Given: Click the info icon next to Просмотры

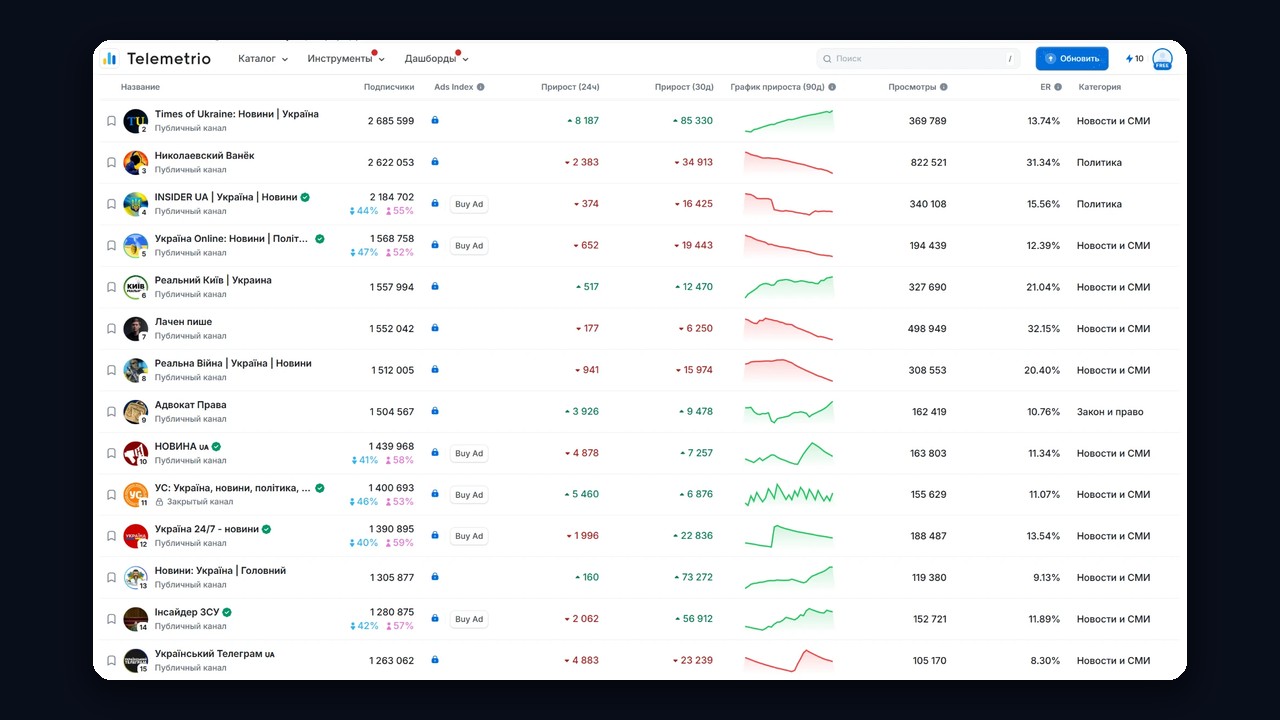Looking at the screenshot, I should point(944,87).
